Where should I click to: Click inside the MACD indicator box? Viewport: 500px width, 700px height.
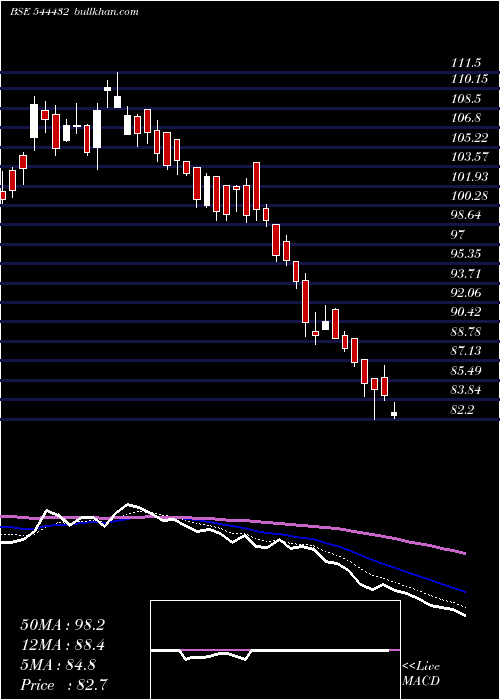275,650
